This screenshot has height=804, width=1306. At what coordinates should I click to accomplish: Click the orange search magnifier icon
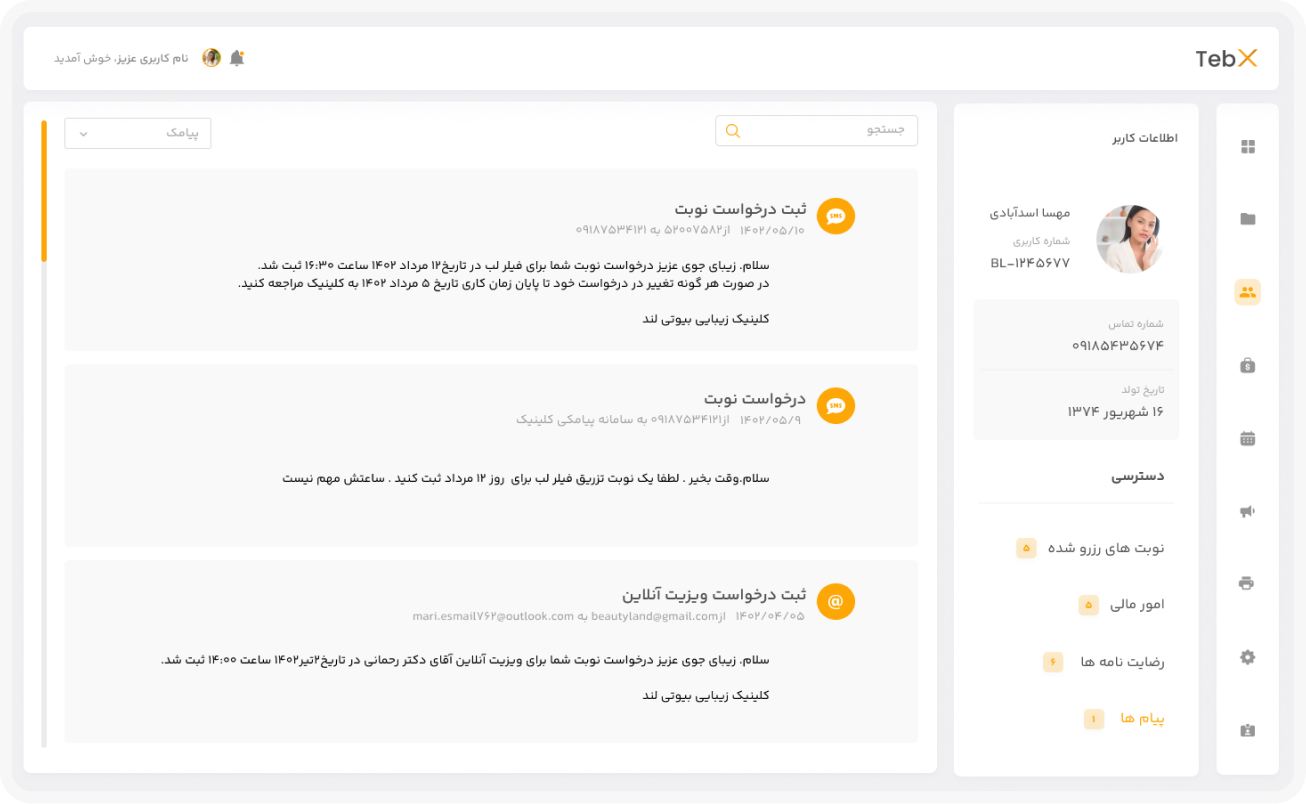[x=733, y=131]
